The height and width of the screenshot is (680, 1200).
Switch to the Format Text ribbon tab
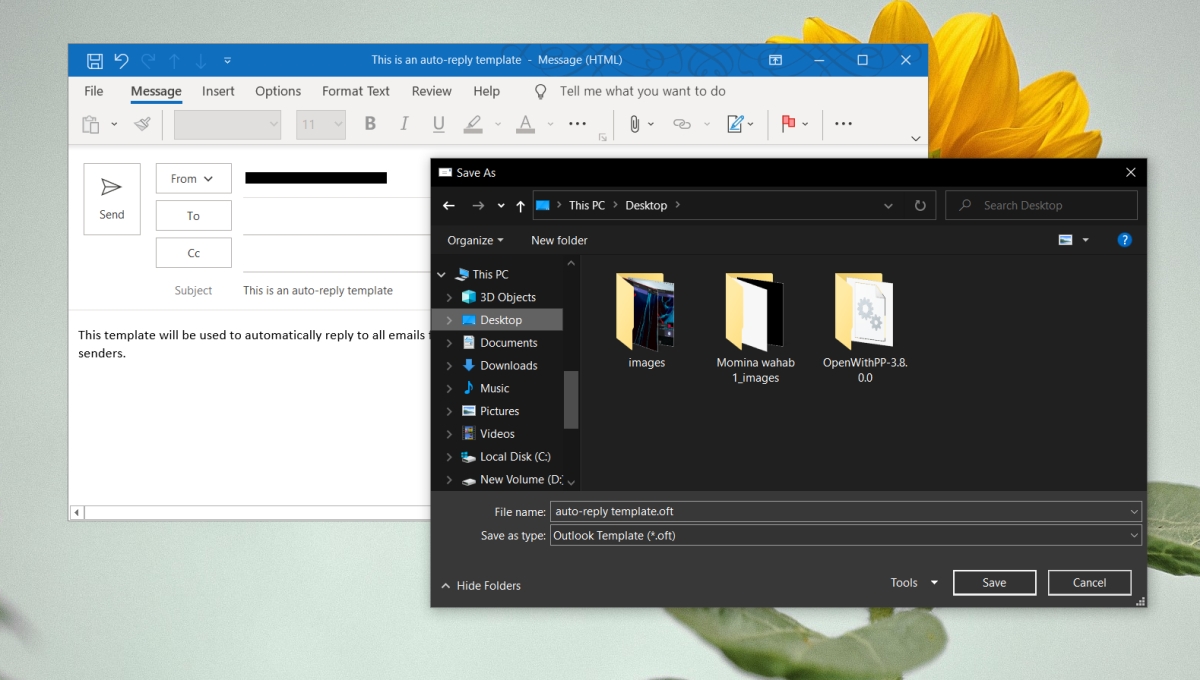[355, 91]
